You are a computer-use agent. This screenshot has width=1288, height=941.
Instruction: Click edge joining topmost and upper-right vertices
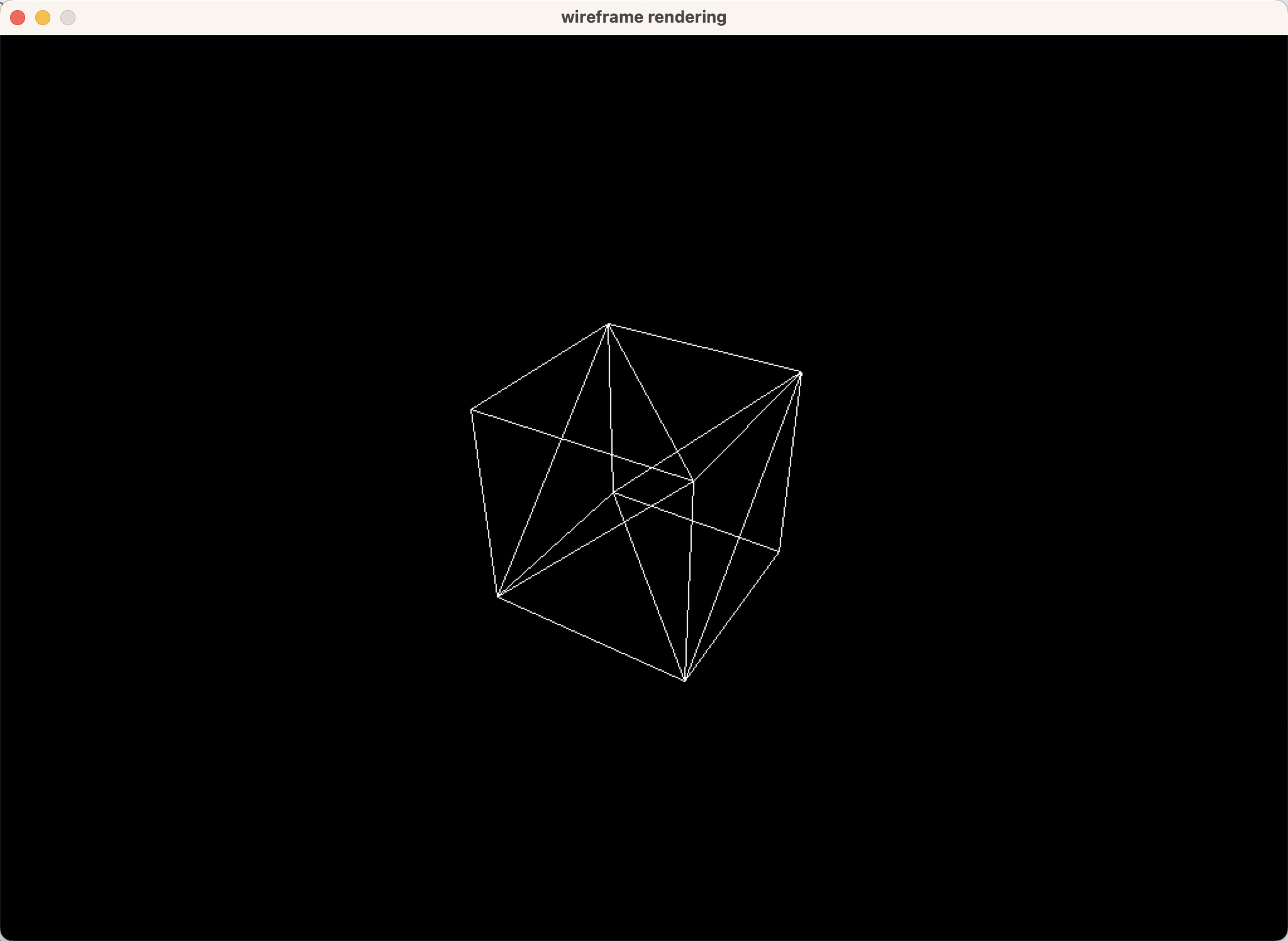(704, 349)
